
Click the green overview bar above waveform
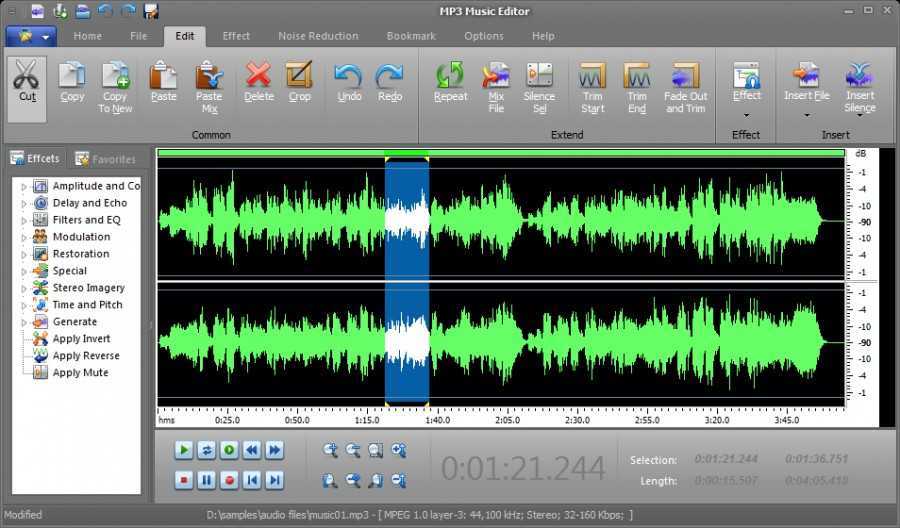[501, 153]
